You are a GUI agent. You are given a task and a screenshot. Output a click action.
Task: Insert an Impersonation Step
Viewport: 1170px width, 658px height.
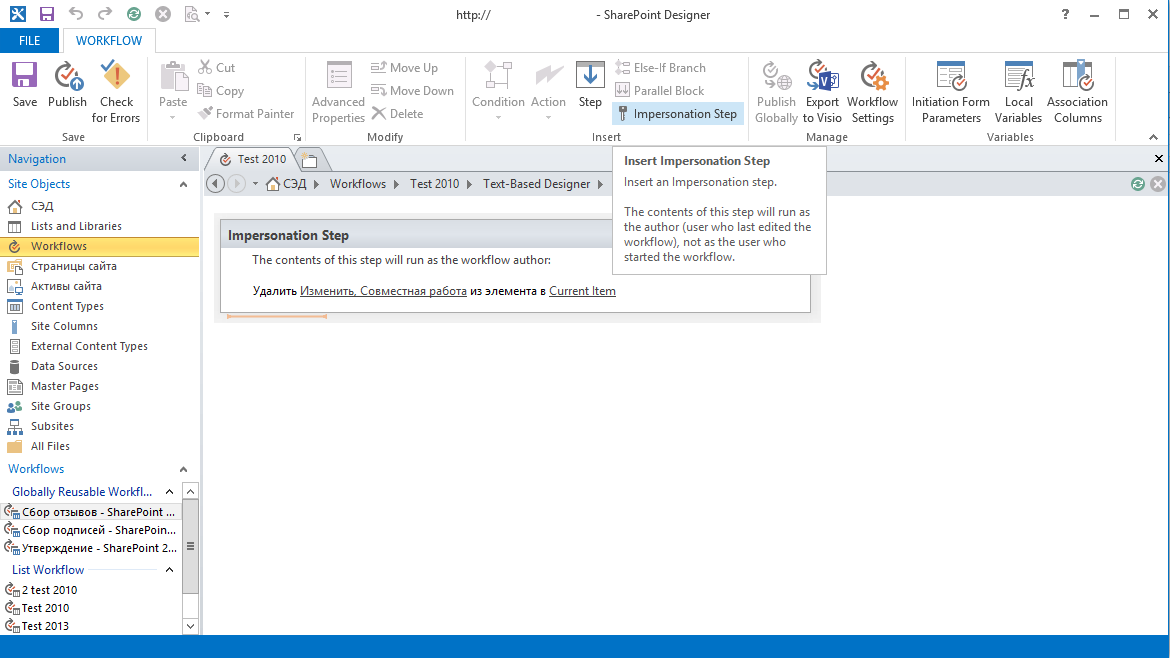(x=678, y=113)
